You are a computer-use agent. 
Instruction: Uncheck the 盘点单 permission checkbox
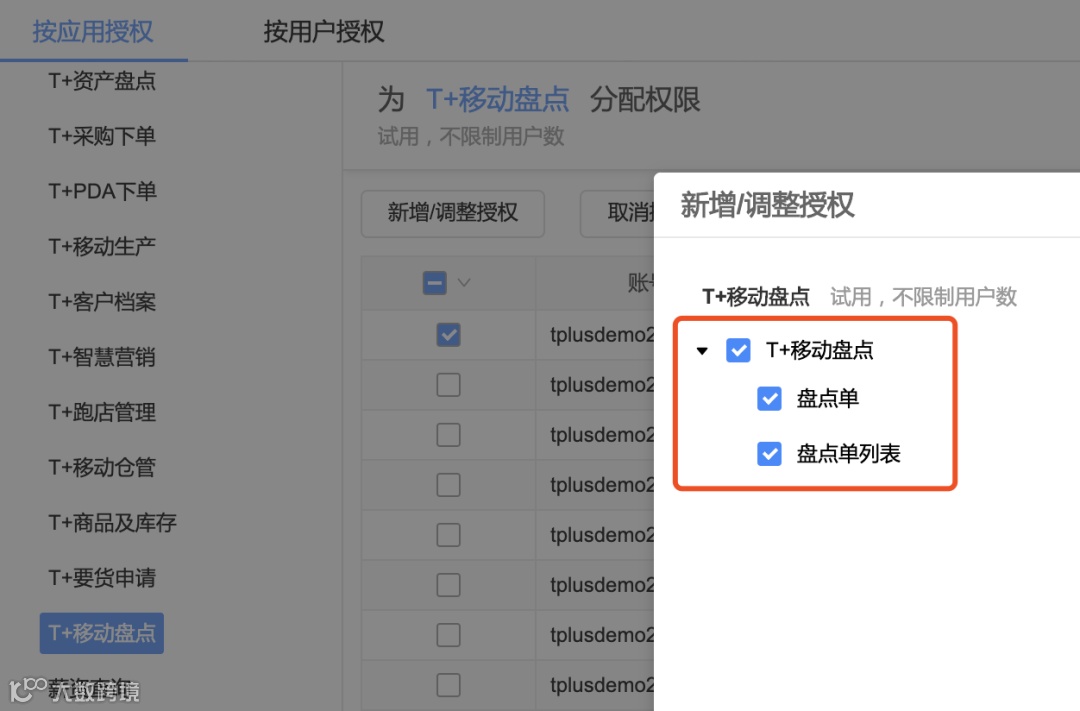click(x=769, y=398)
